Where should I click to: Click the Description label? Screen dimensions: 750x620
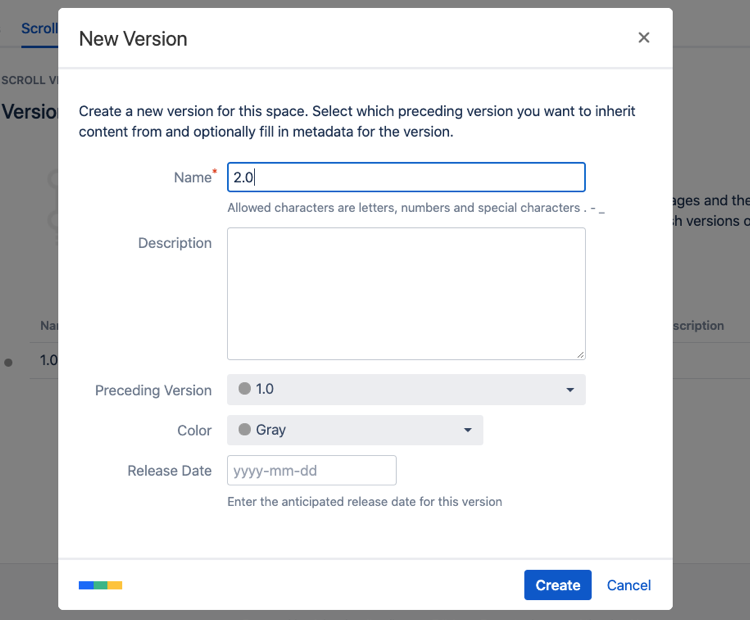(x=175, y=243)
